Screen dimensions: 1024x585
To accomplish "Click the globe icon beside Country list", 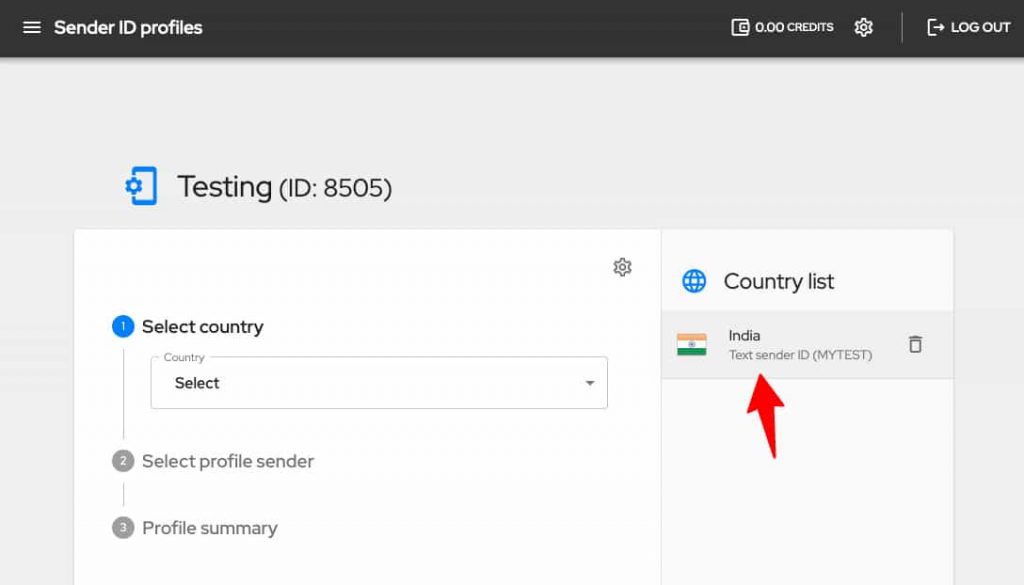I will (x=694, y=281).
